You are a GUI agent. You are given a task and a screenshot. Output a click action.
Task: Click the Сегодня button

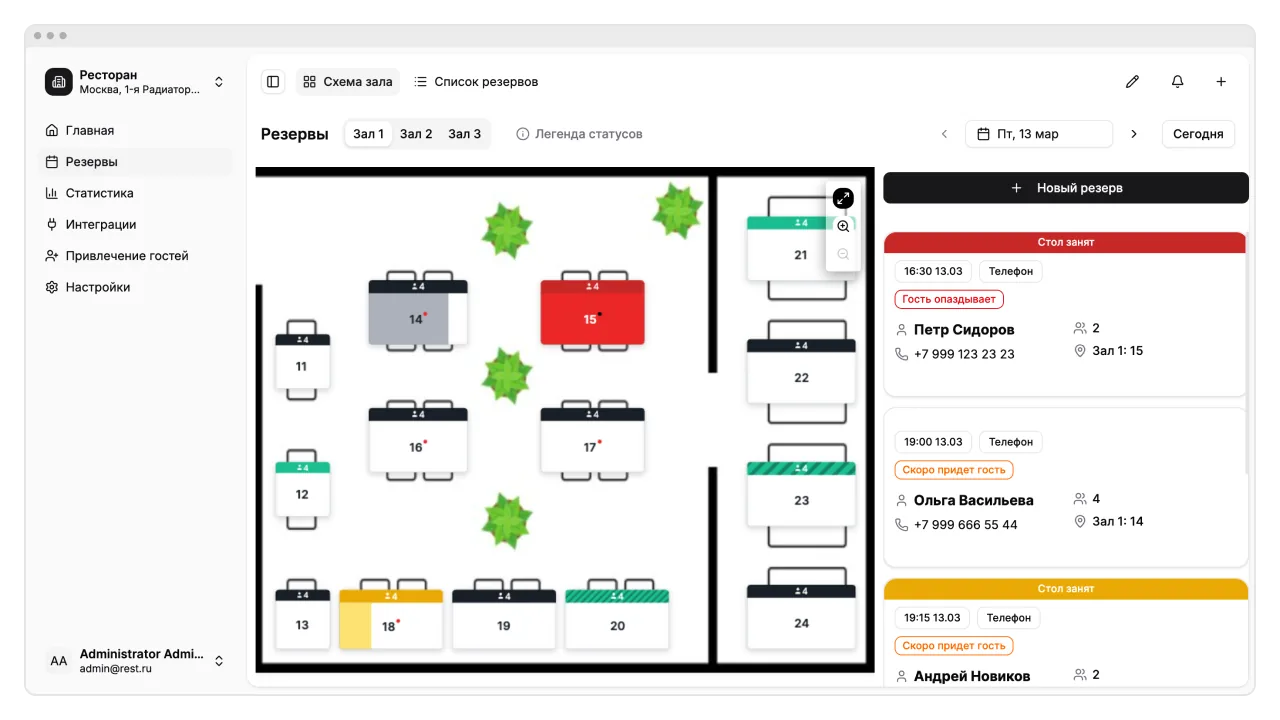click(1198, 134)
